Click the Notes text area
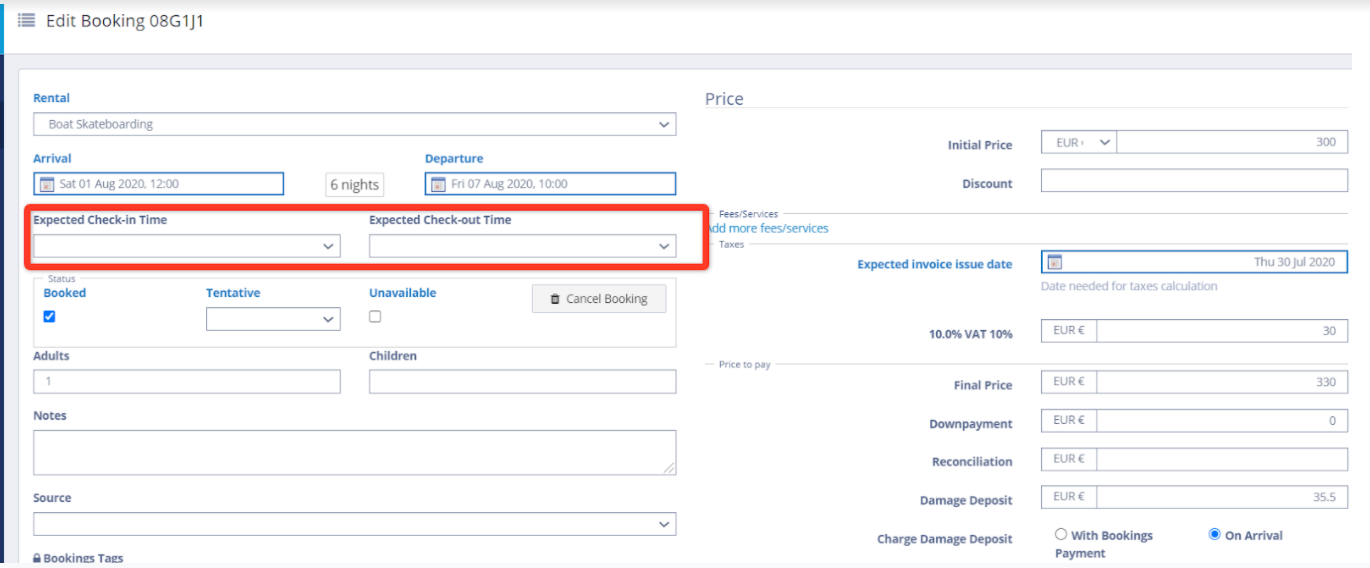 (354, 452)
